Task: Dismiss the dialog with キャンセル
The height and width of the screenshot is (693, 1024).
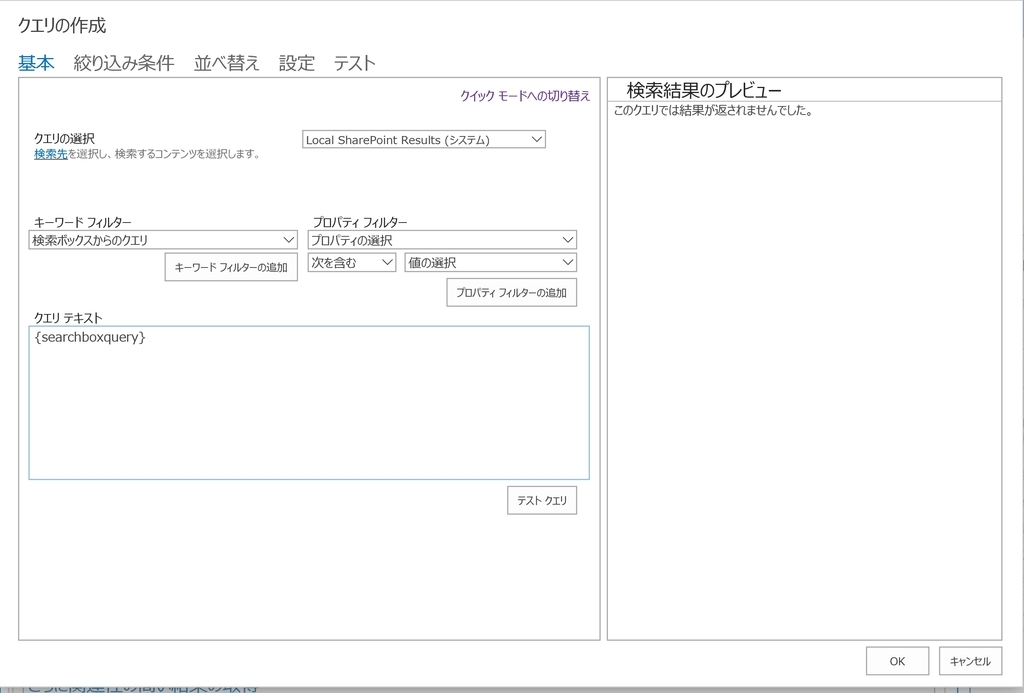Action: (x=969, y=660)
